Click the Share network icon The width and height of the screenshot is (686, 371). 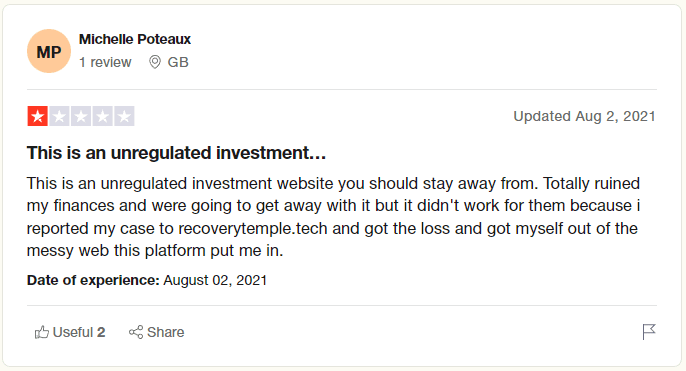[x=136, y=332]
